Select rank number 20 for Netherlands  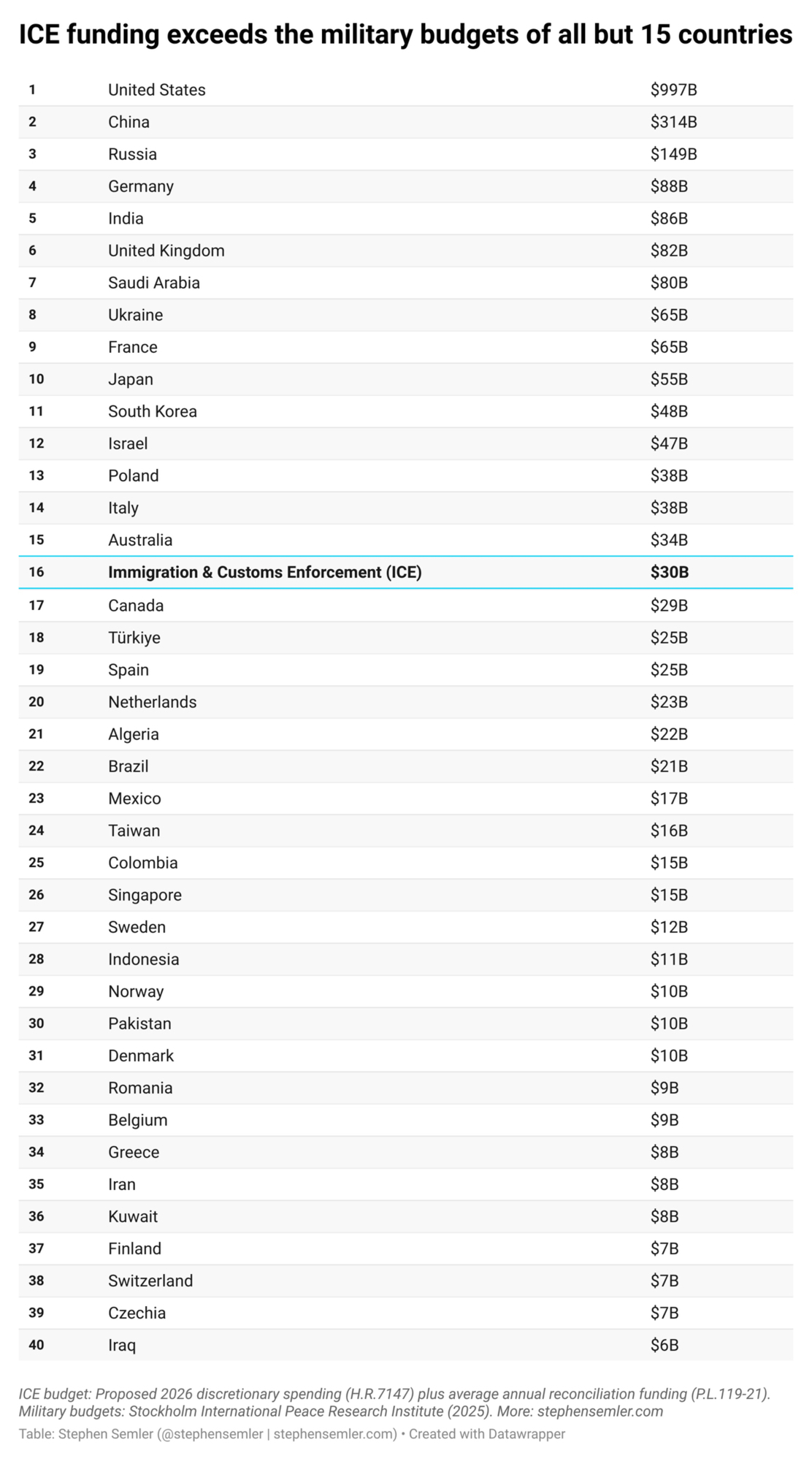(x=37, y=702)
